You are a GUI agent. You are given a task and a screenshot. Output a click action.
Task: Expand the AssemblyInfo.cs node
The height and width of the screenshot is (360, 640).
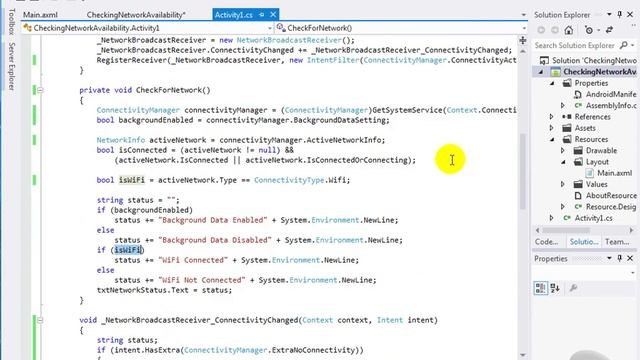(x=563, y=106)
